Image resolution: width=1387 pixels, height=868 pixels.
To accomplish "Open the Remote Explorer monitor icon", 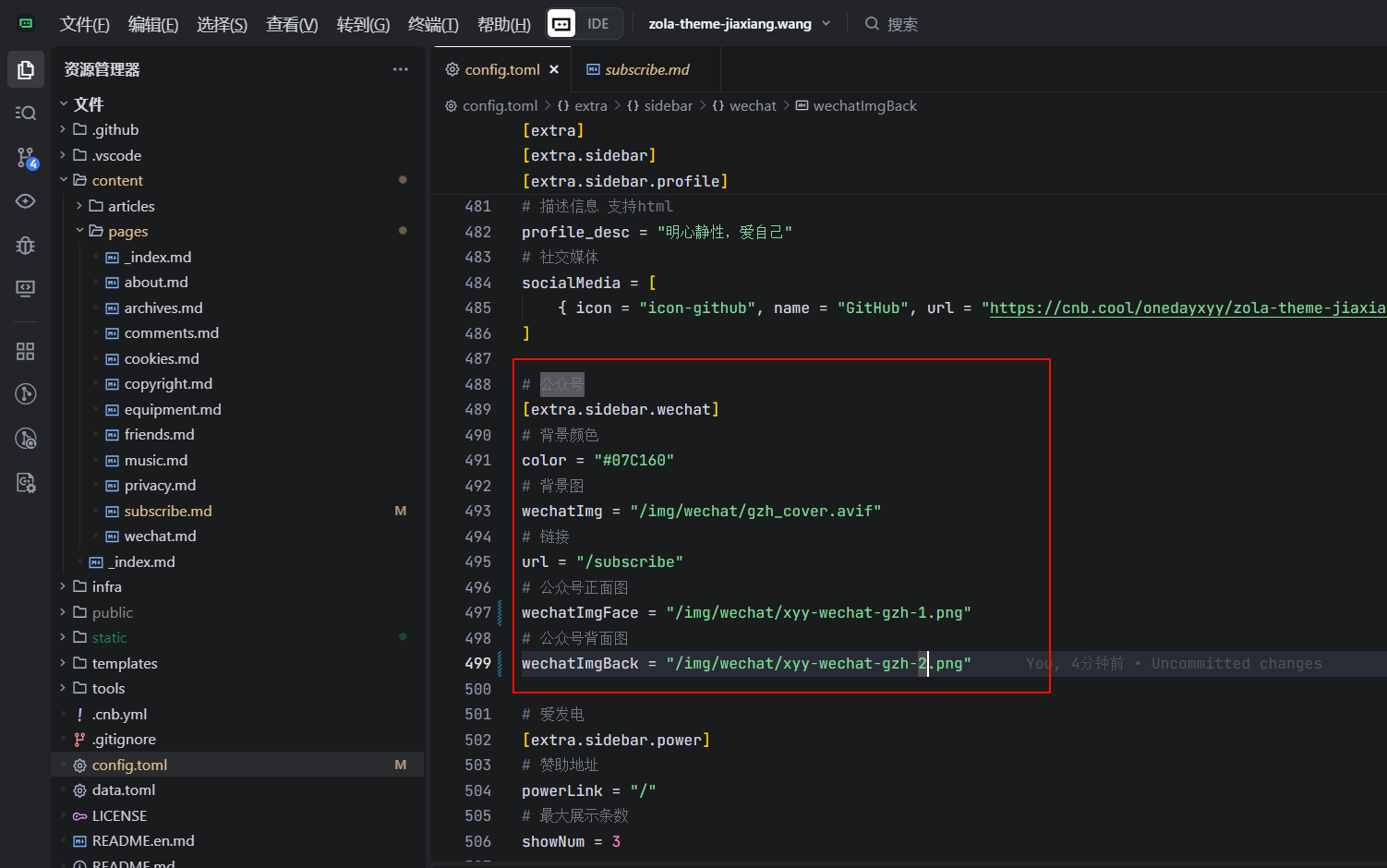I will 26,288.
